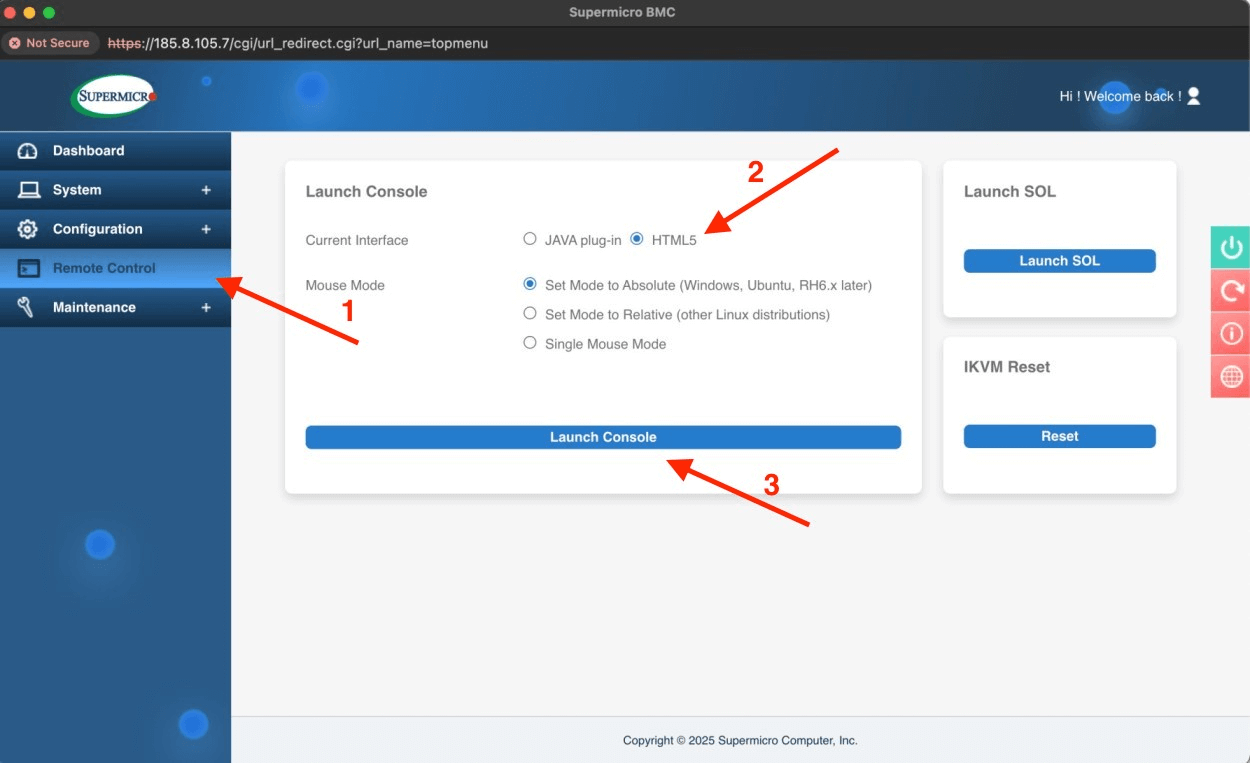1250x763 pixels.
Task: Click the Dashboard gauge icon
Action: click(x=28, y=151)
